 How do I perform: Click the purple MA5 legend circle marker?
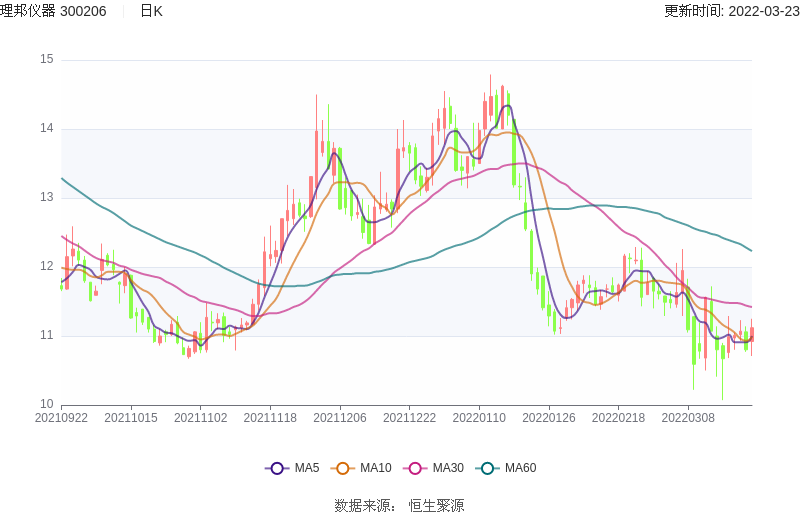(x=277, y=468)
